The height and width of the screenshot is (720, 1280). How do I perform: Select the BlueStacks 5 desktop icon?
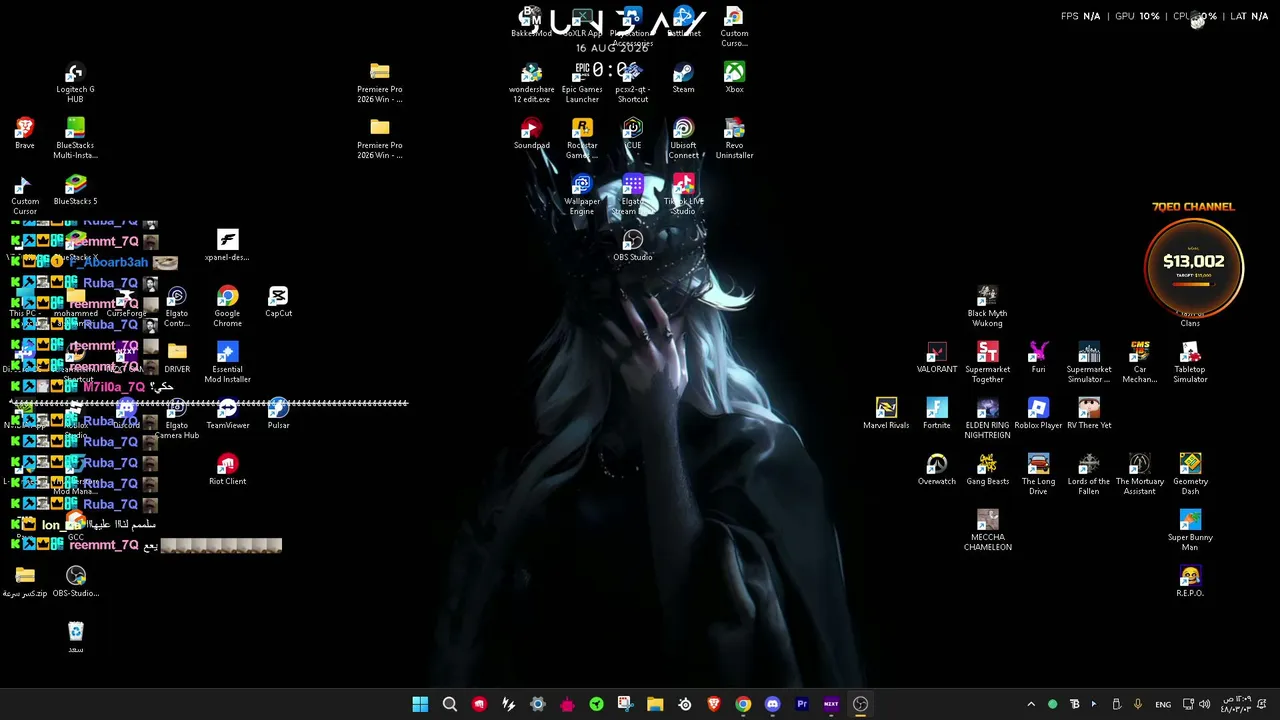click(x=75, y=190)
